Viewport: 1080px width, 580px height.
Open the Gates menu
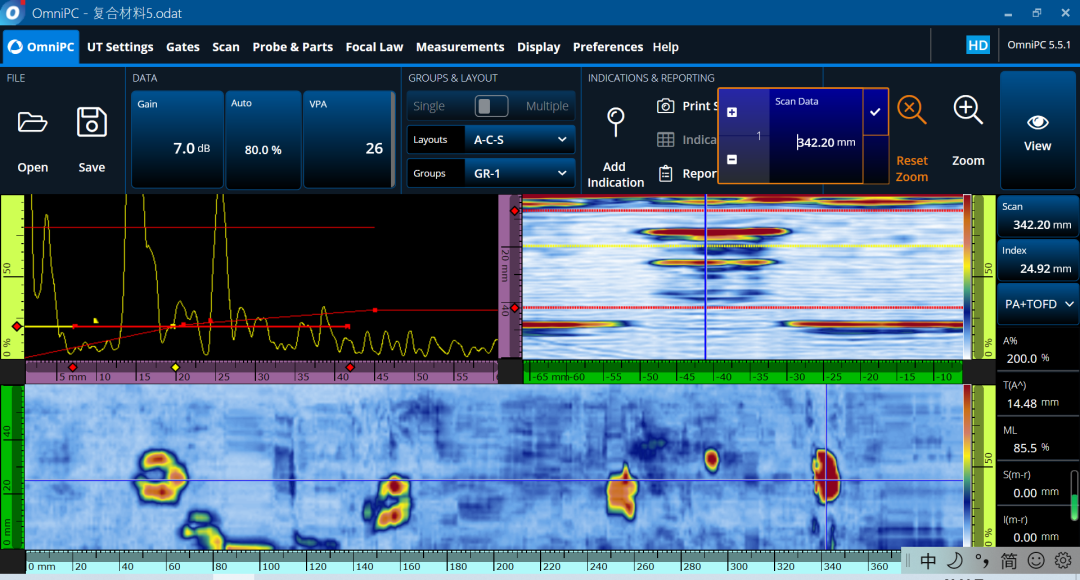click(183, 47)
